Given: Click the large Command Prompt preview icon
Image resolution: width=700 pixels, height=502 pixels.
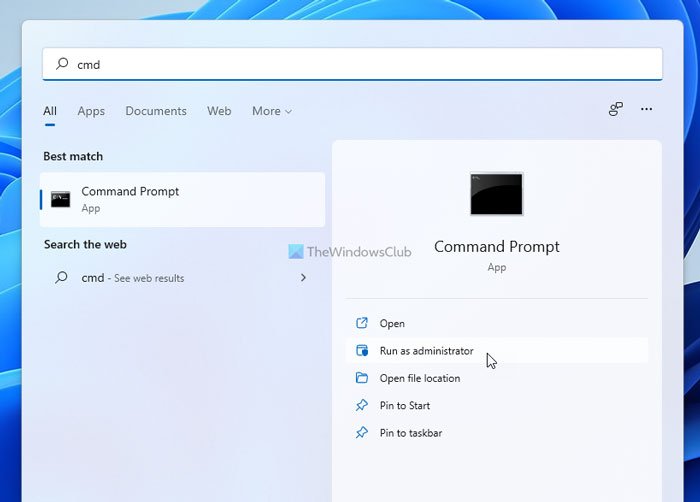Looking at the screenshot, I should coord(496,194).
